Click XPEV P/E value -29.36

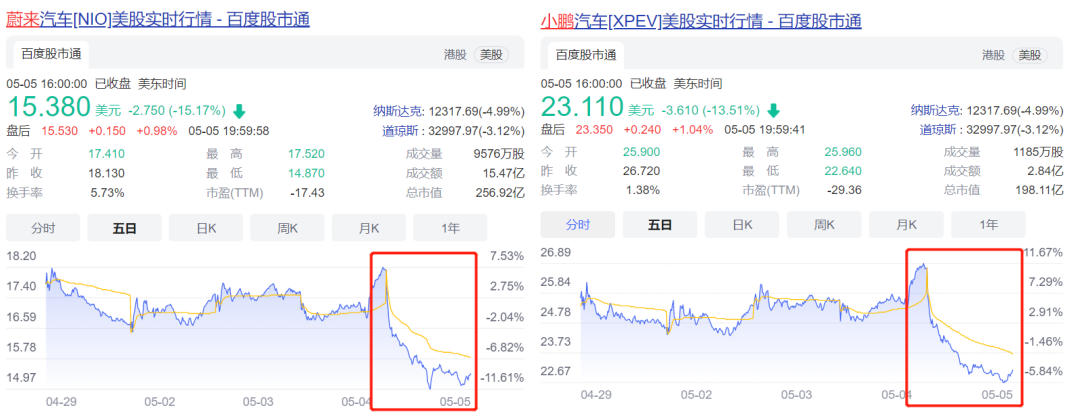(845, 190)
